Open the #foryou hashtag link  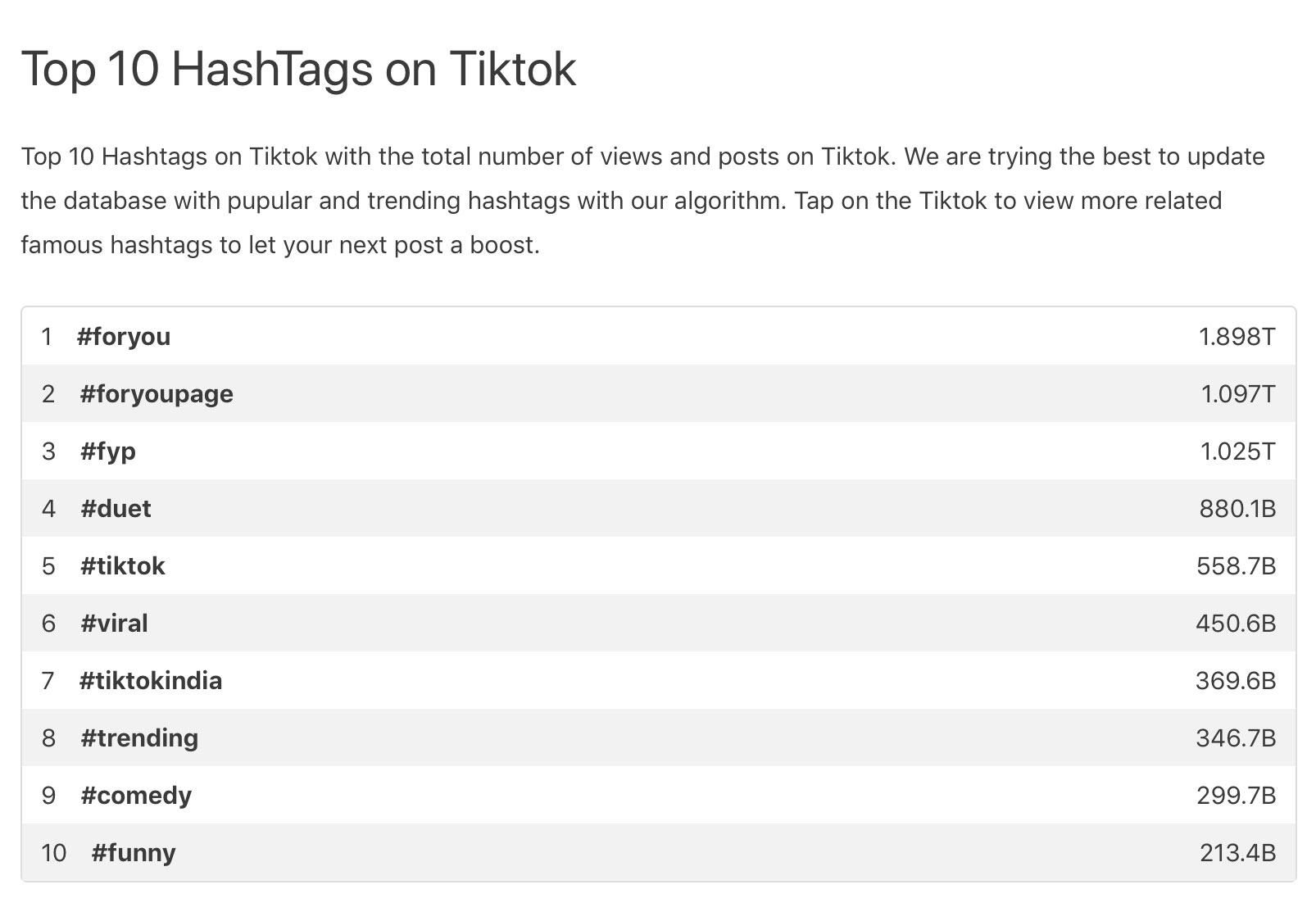click(x=124, y=337)
